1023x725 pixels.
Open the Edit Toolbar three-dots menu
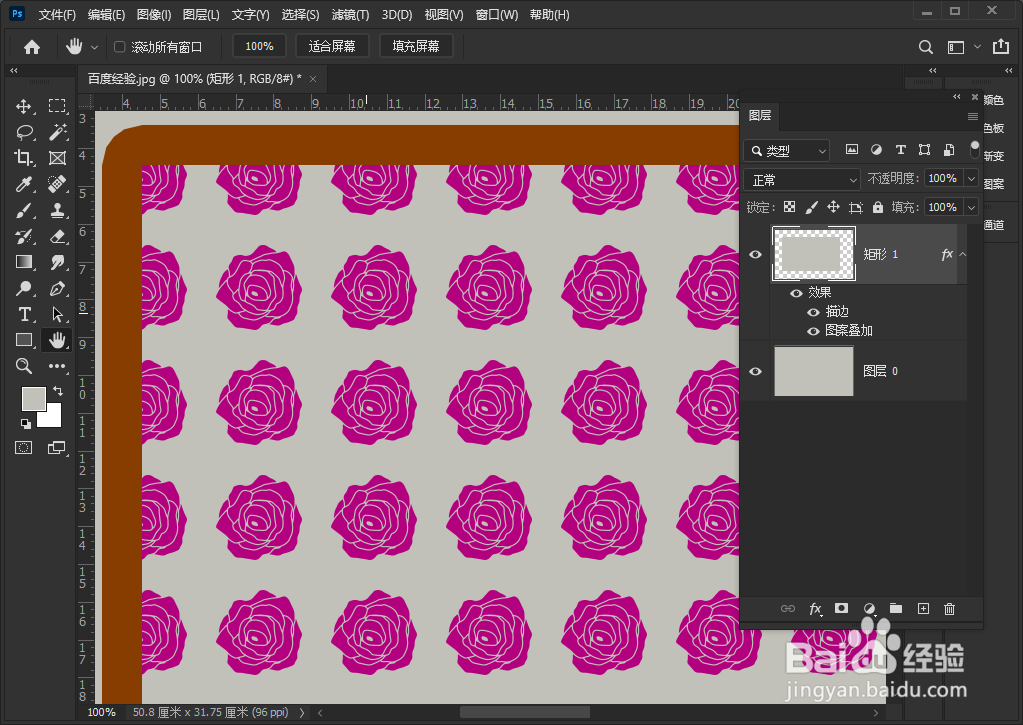tap(57, 366)
